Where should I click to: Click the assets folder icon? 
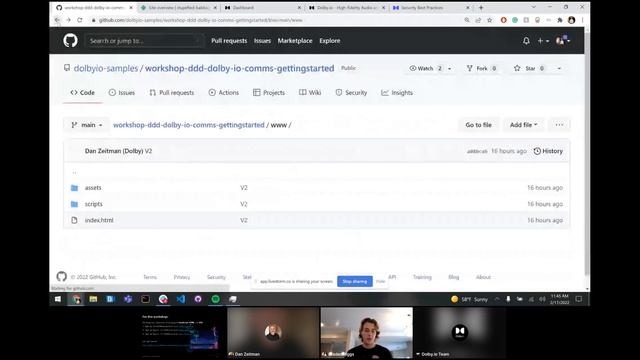(x=74, y=188)
